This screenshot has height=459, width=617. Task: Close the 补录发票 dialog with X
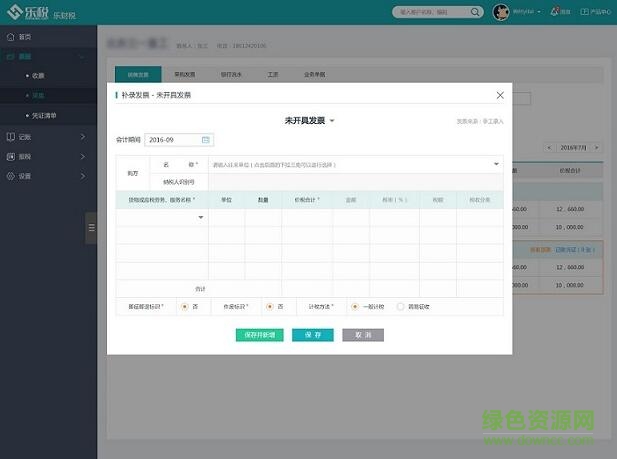[500, 95]
